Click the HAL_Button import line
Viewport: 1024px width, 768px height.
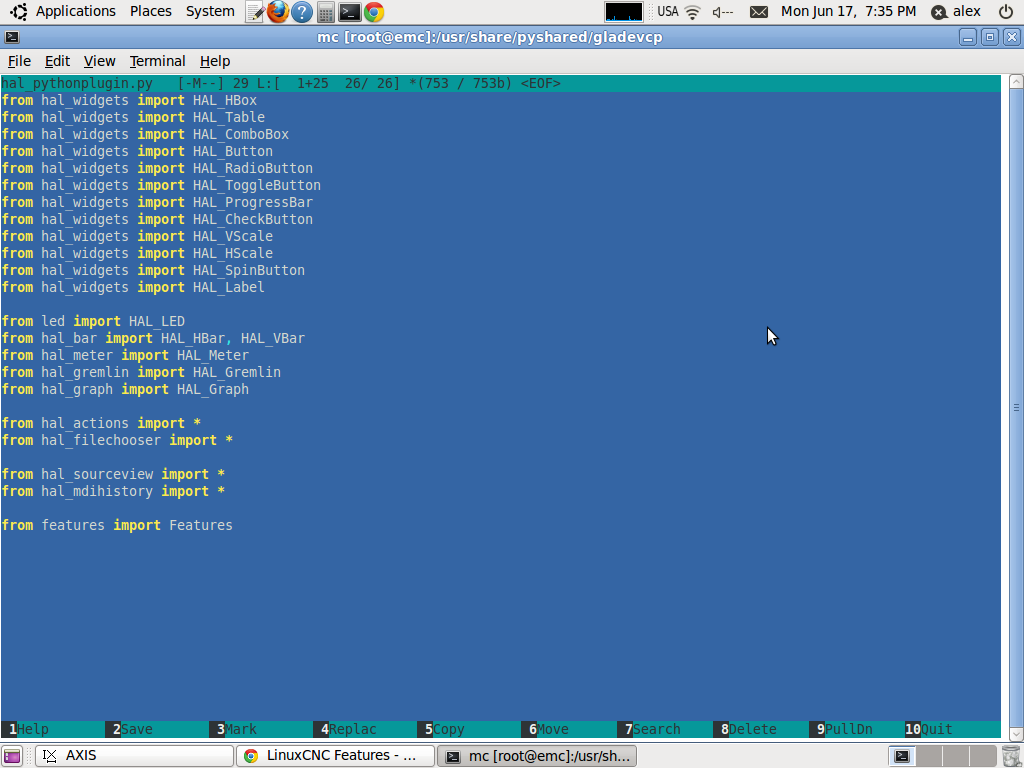coord(137,152)
